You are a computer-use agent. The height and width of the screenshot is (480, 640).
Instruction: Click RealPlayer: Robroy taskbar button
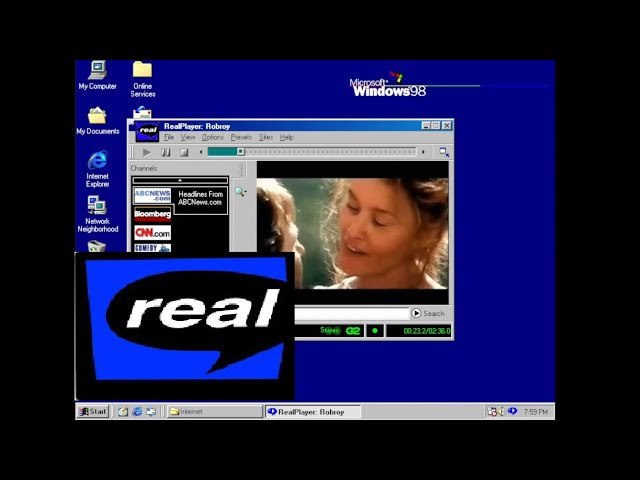coord(313,411)
